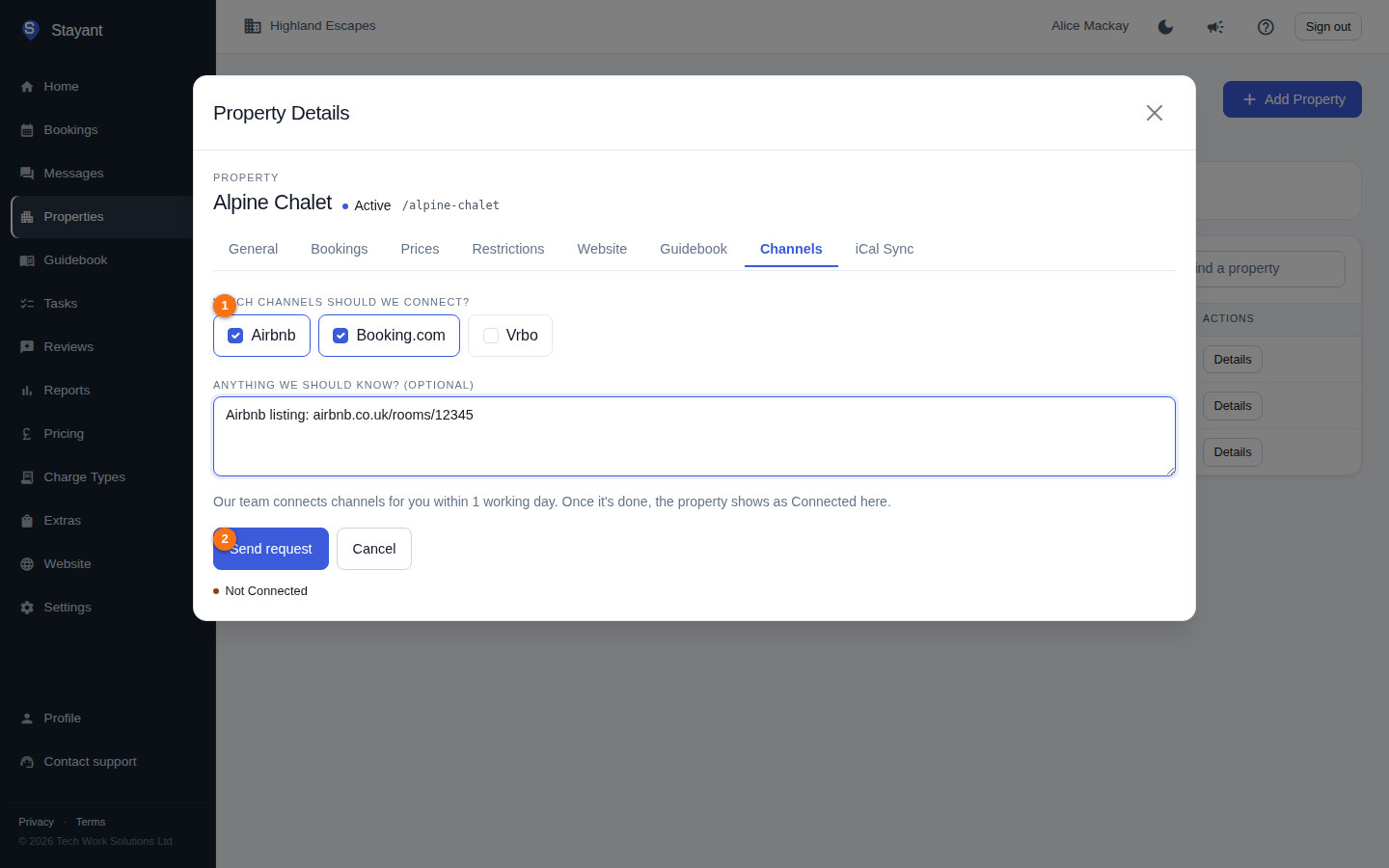Image resolution: width=1389 pixels, height=868 pixels.
Task: Click the Website globe icon in sidebar
Action: pyautogui.click(x=27, y=564)
